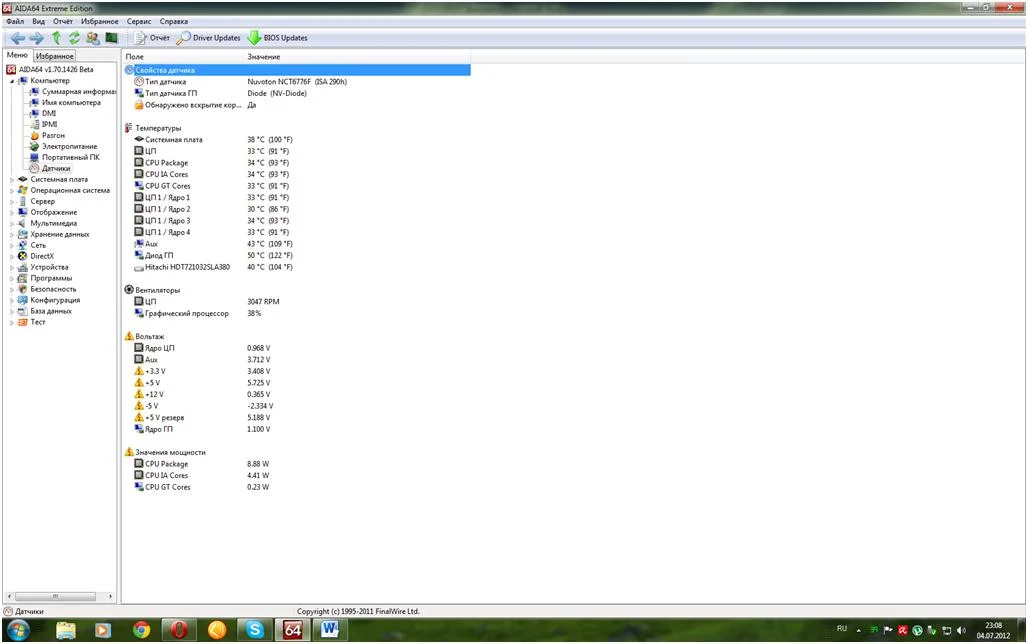Select the Устройства tree item
Screen dimensions: 1028x644
point(49,268)
